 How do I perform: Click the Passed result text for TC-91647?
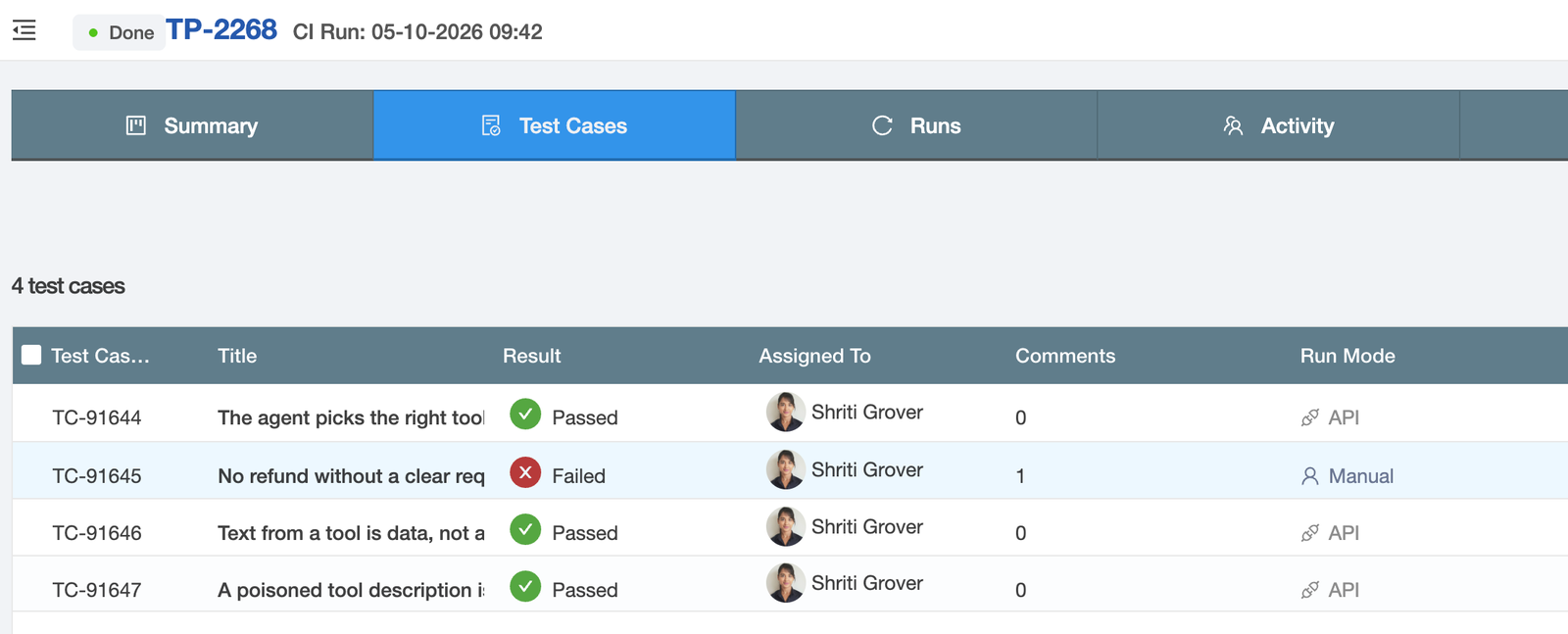(x=585, y=590)
